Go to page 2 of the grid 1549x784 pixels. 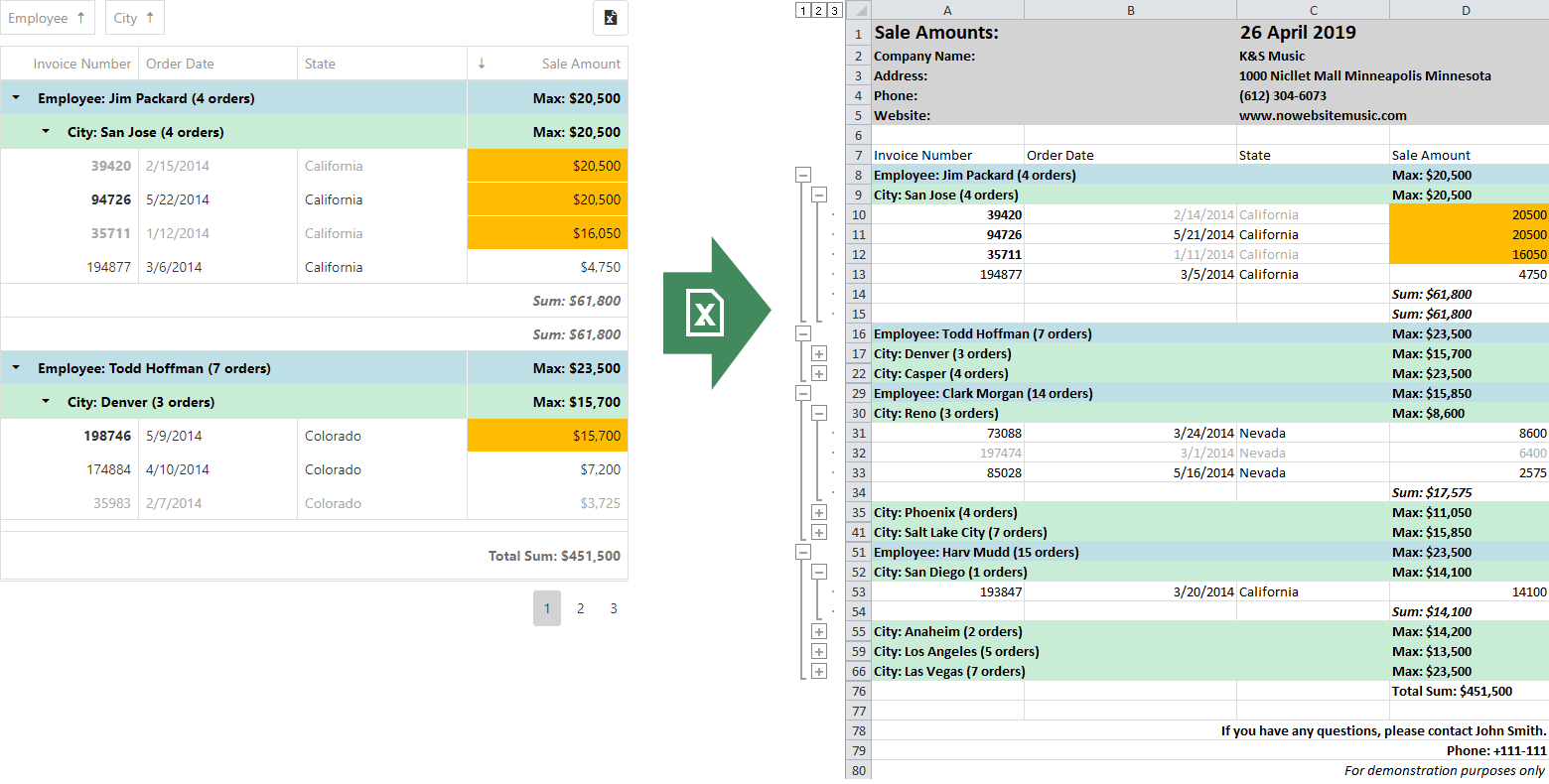point(581,608)
